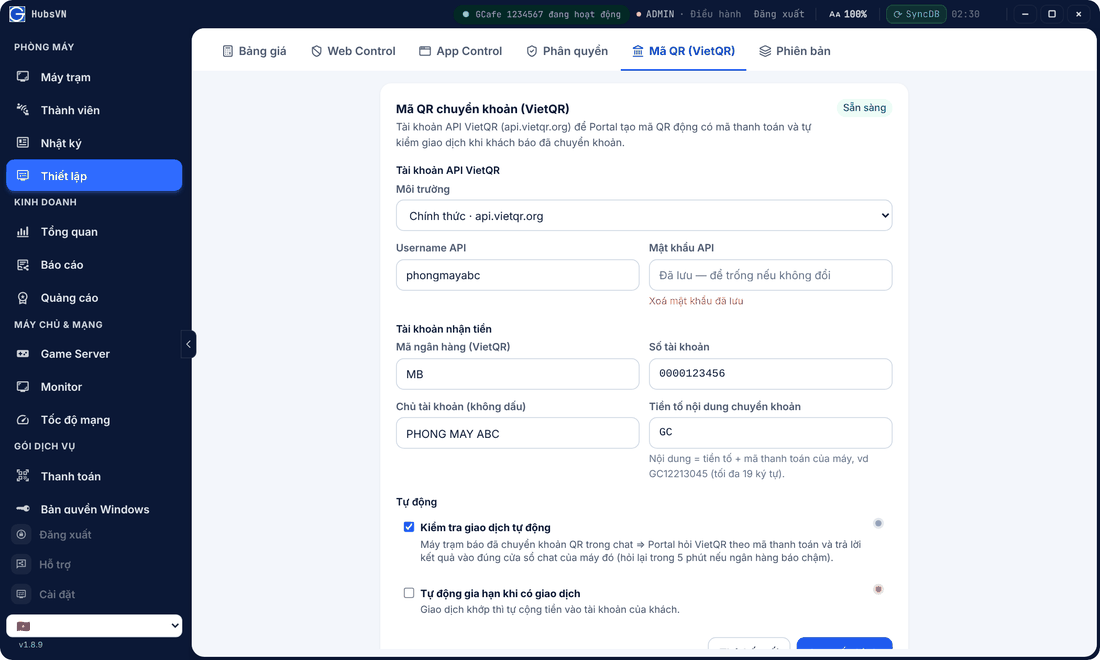The image size is (1100, 660).
Task: Open the language flag dropdown in sidebar
Action: [x=94, y=626]
